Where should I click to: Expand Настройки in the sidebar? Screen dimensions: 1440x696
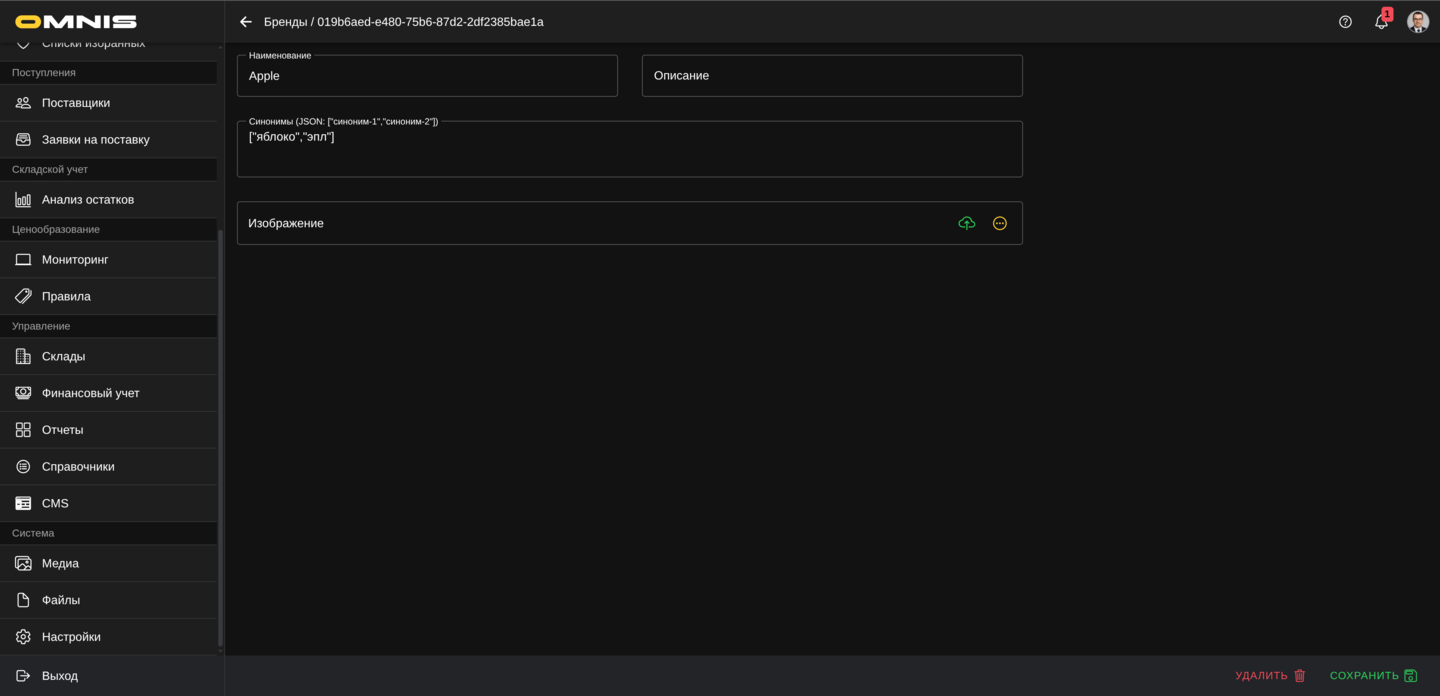pyautogui.click(x=71, y=637)
